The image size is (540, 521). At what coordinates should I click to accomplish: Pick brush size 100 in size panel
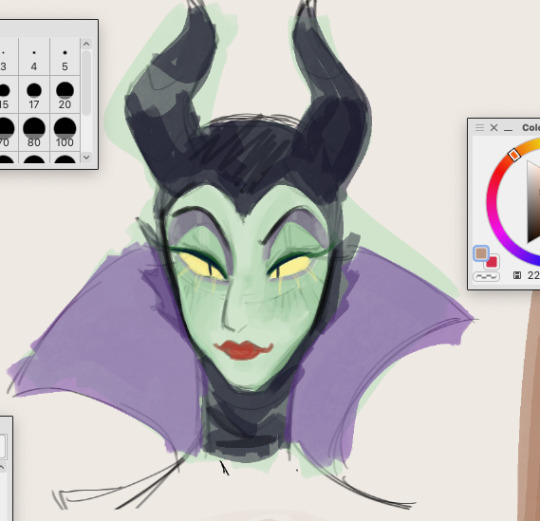[x=65, y=132]
